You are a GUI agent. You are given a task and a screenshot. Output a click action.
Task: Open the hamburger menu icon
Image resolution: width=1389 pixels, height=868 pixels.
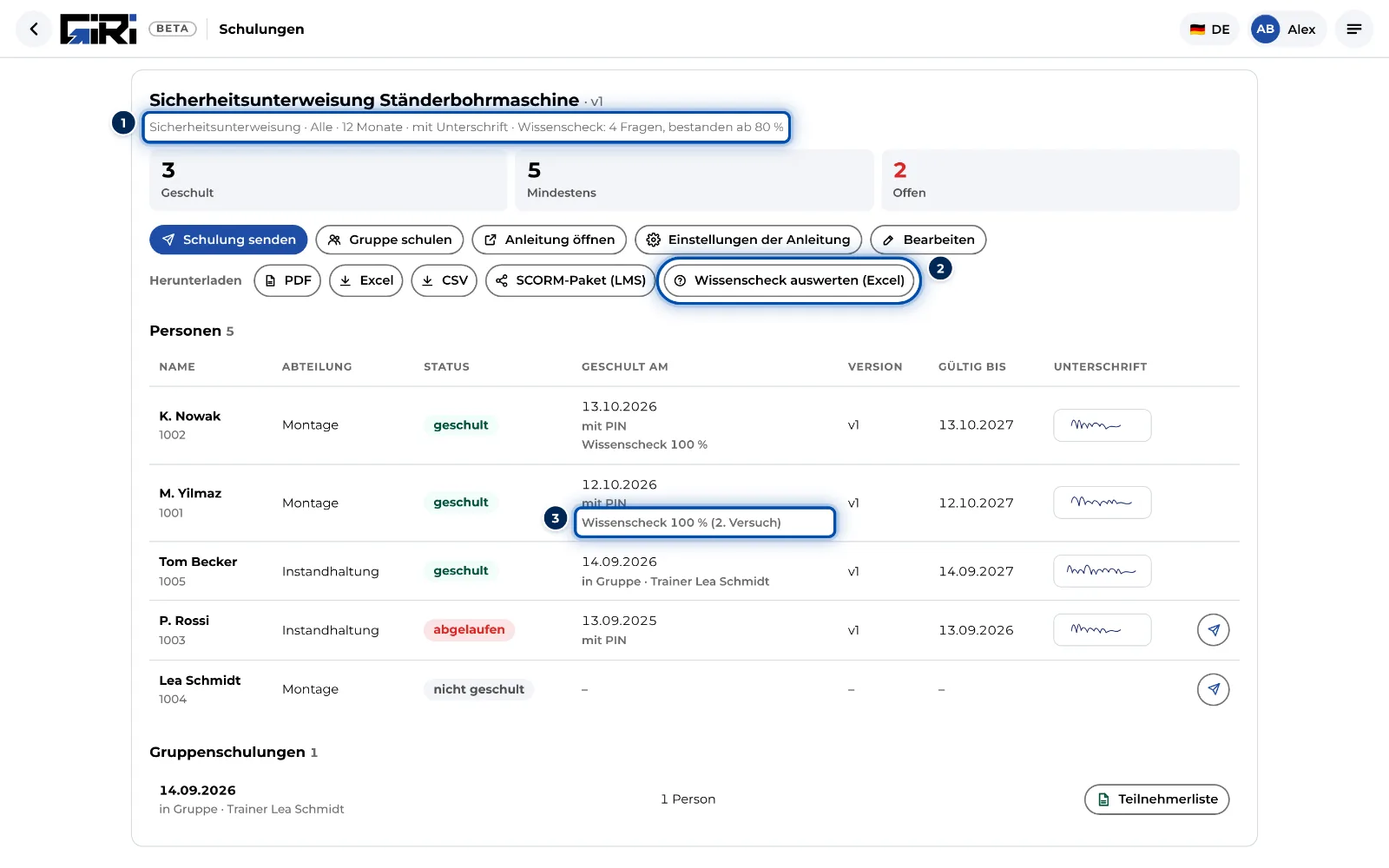coord(1353,30)
